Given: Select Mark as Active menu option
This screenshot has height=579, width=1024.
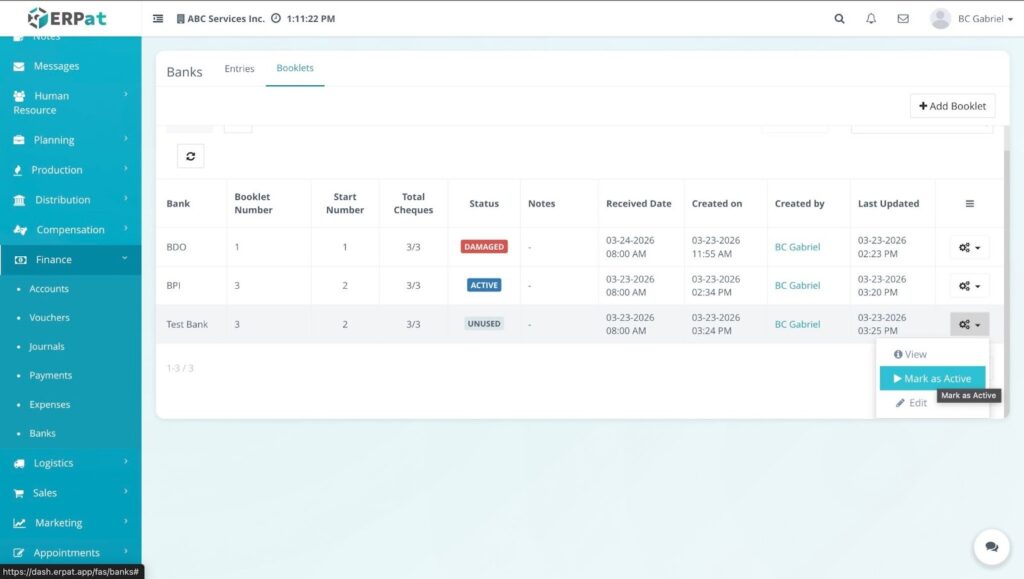Looking at the screenshot, I should 932,379.
